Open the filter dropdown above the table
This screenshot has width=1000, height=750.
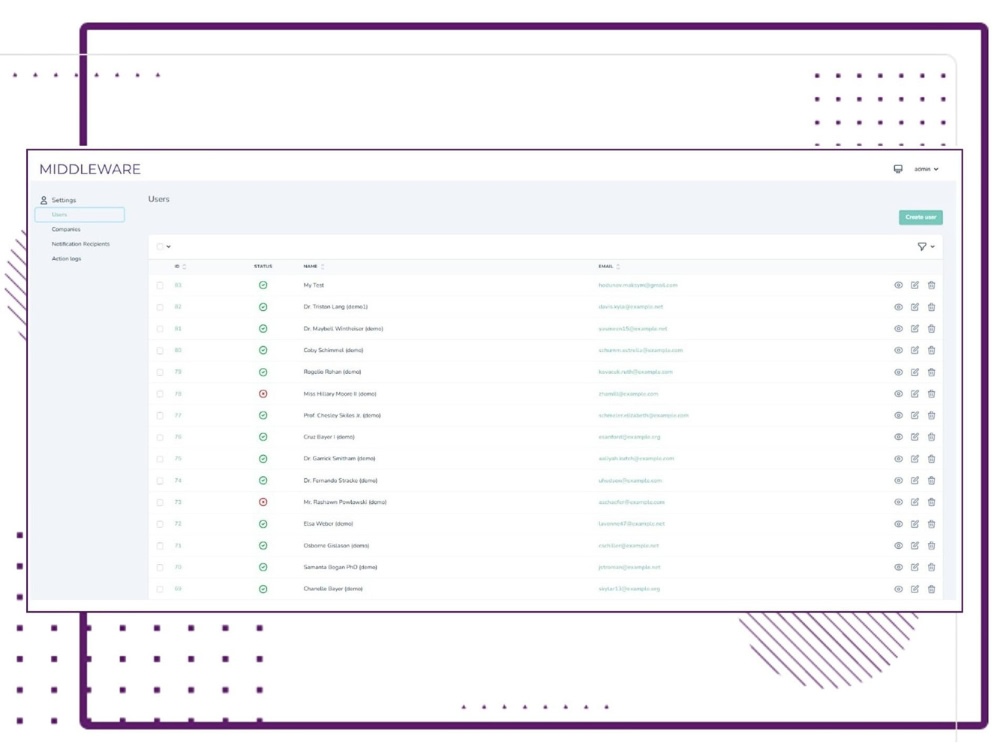pos(926,246)
